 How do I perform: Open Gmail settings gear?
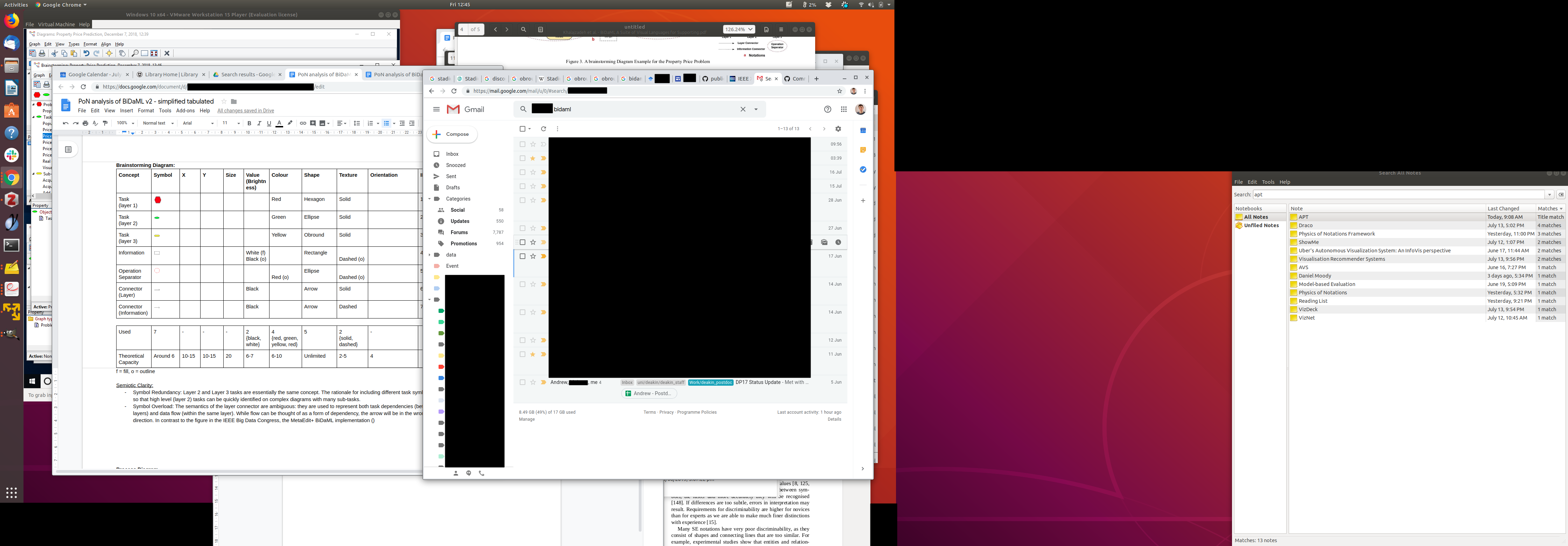coord(838,129)
